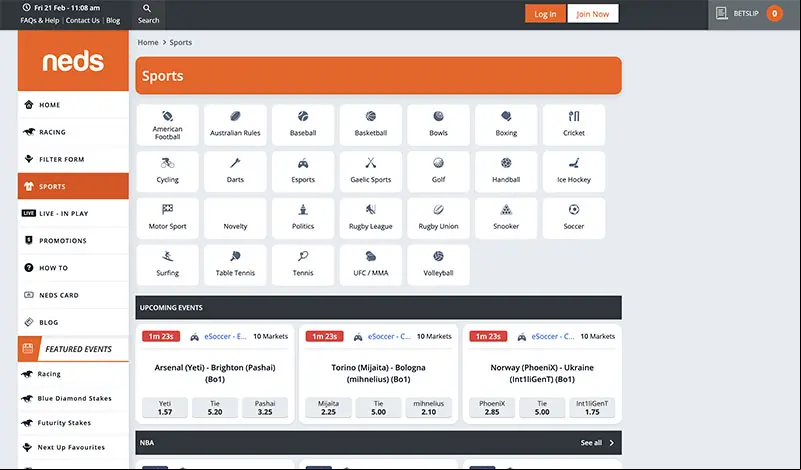Open the Surfing sport tile

168,265
